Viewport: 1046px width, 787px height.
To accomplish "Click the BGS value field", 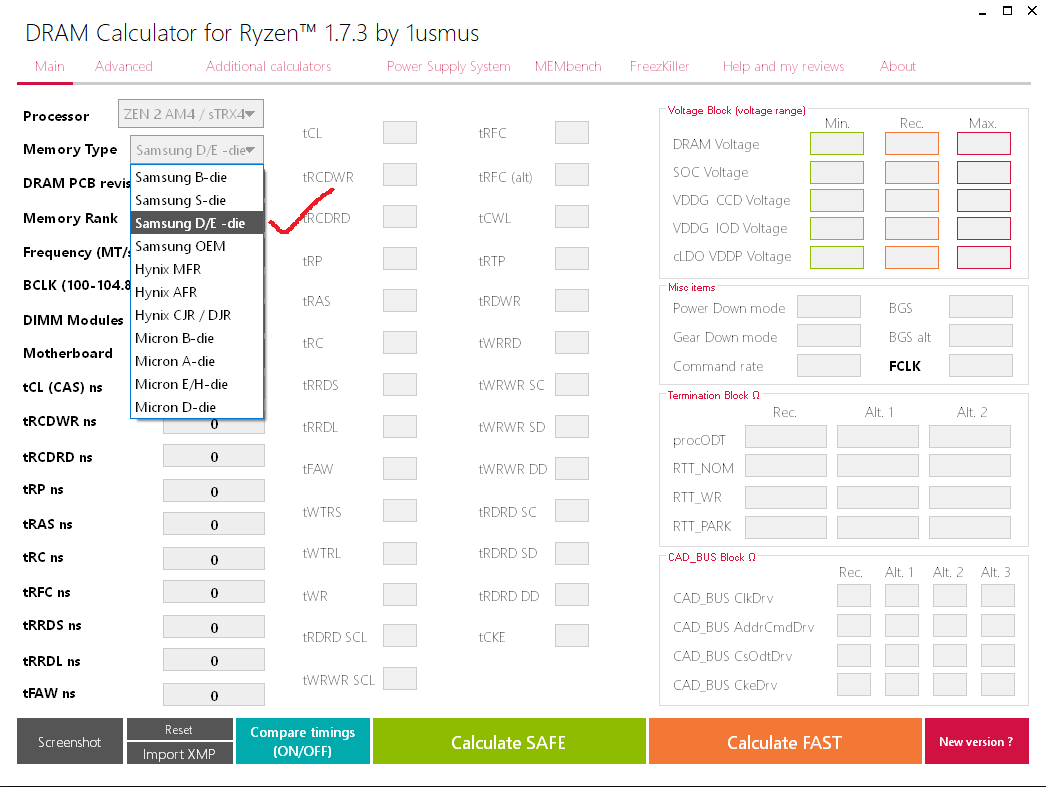I will 981,307.
